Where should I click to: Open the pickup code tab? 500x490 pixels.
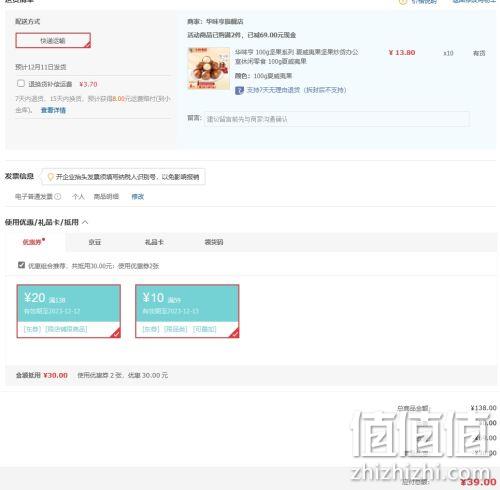(x=214, y=242)
